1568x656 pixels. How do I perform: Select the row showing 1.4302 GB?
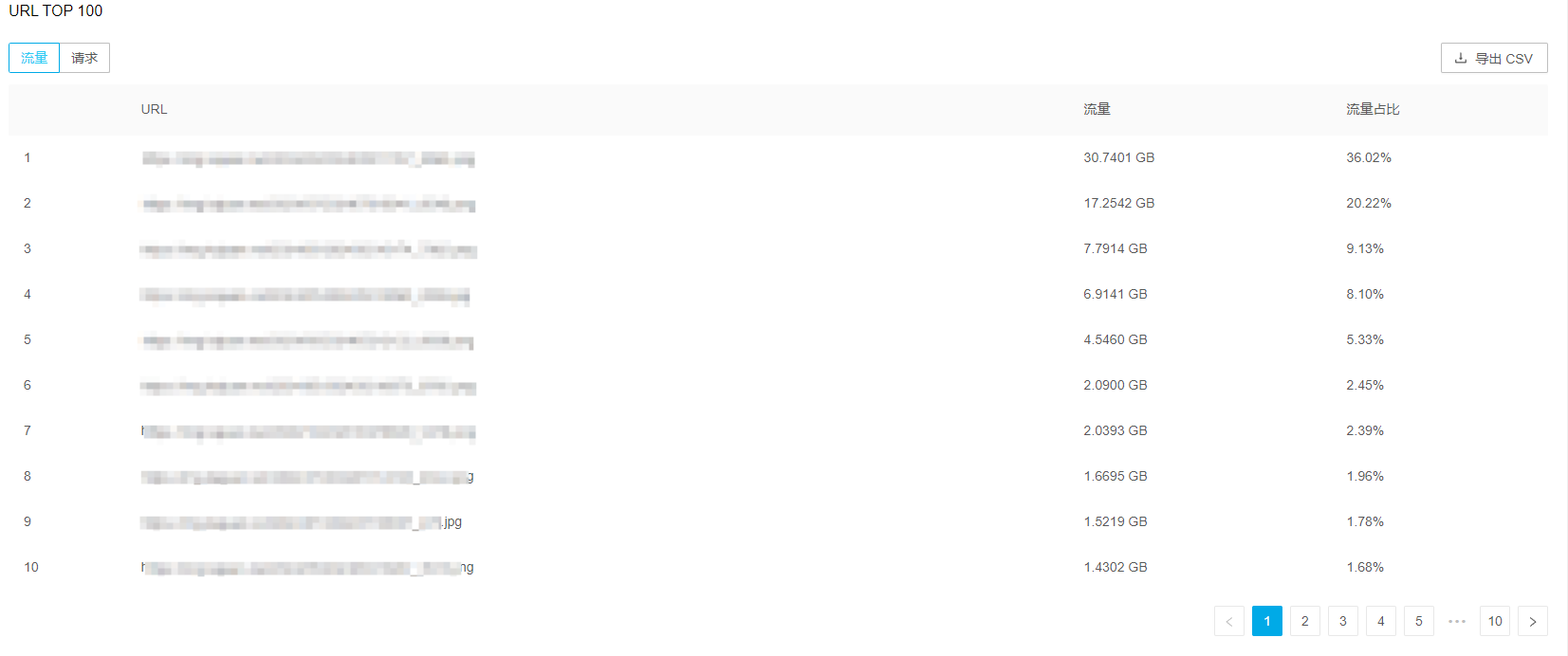(778, 568)
